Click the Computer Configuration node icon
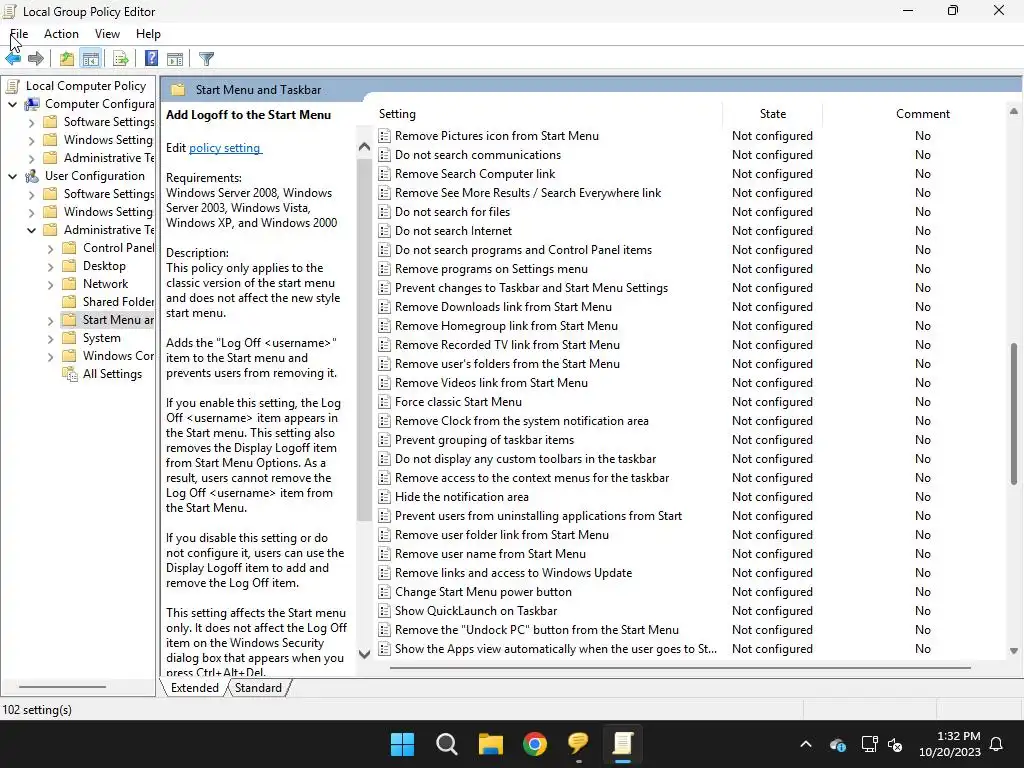1024x768 pixels. pyautogui.click(x=32, y=104)
